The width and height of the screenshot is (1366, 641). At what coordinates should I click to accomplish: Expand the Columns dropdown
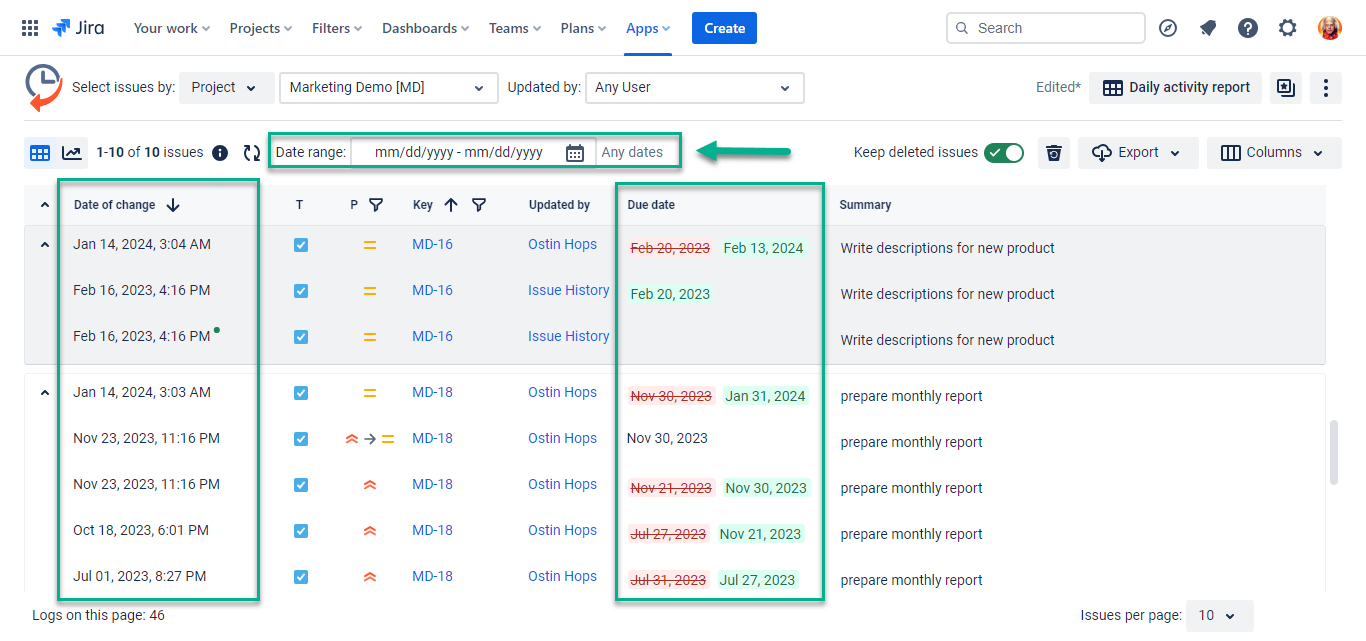1274,152
